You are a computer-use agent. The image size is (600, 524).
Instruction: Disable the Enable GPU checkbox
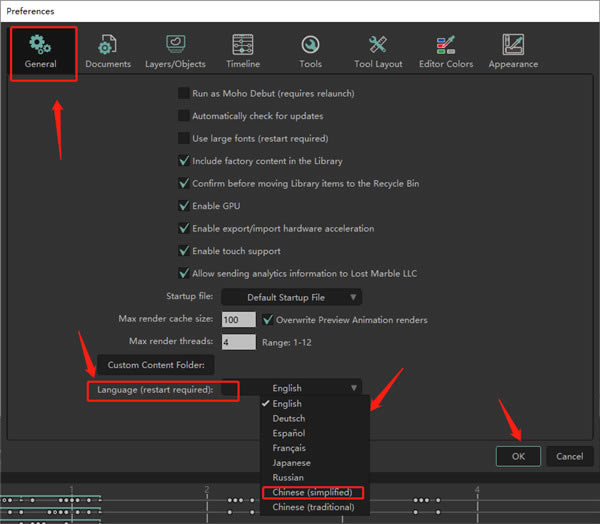click(184, 206)
